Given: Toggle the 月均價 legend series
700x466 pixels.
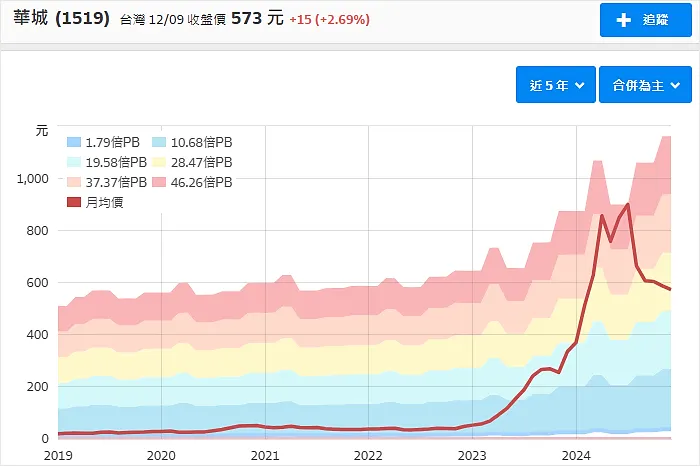Looking at the screenshot, I should (x=95, y=203).
